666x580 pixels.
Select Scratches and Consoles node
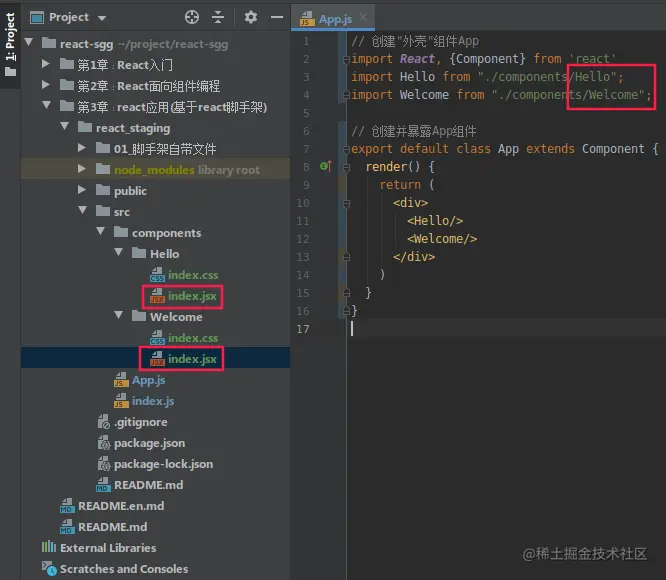click(124, 569)
